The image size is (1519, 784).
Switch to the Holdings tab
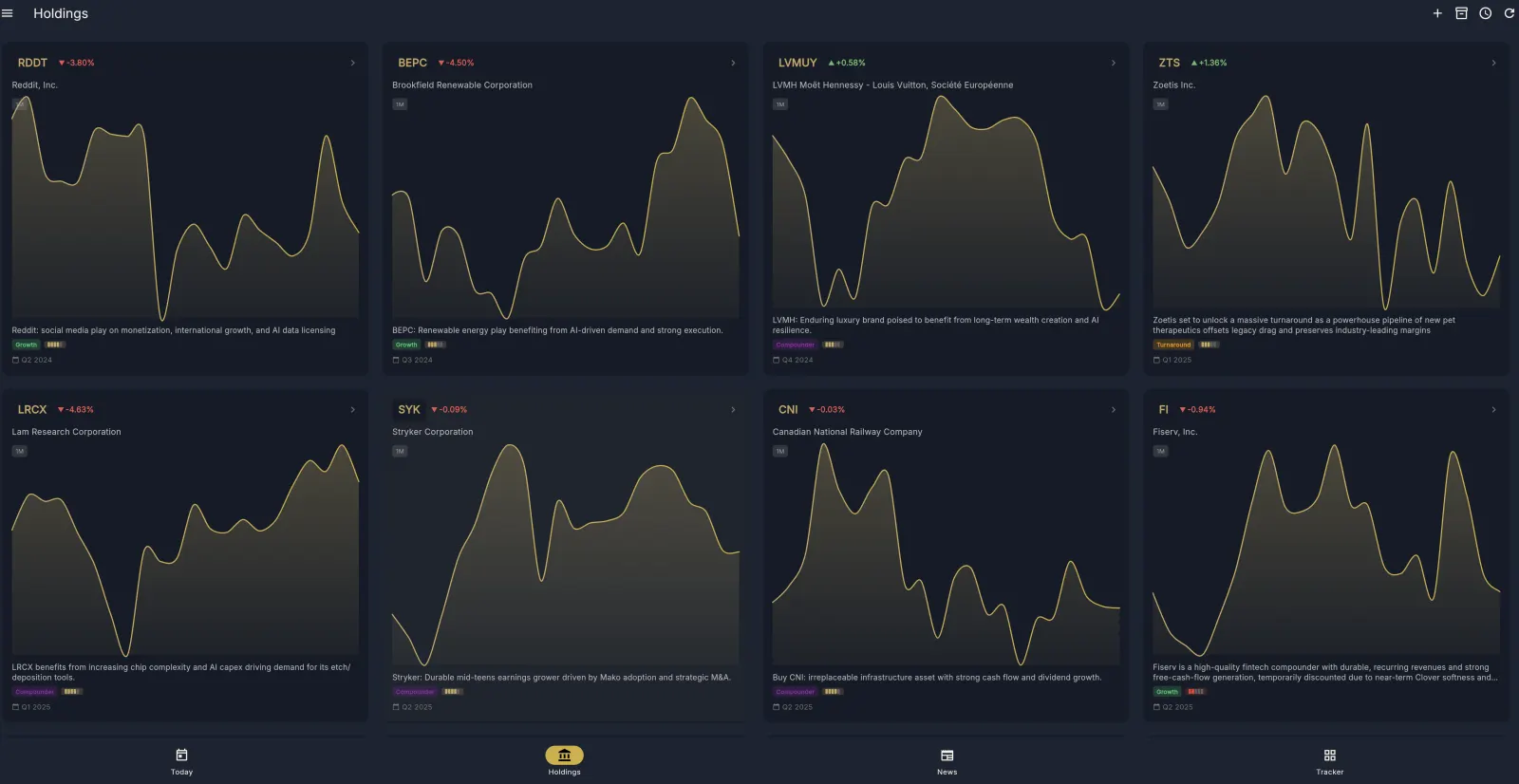[x=564, y=761]
